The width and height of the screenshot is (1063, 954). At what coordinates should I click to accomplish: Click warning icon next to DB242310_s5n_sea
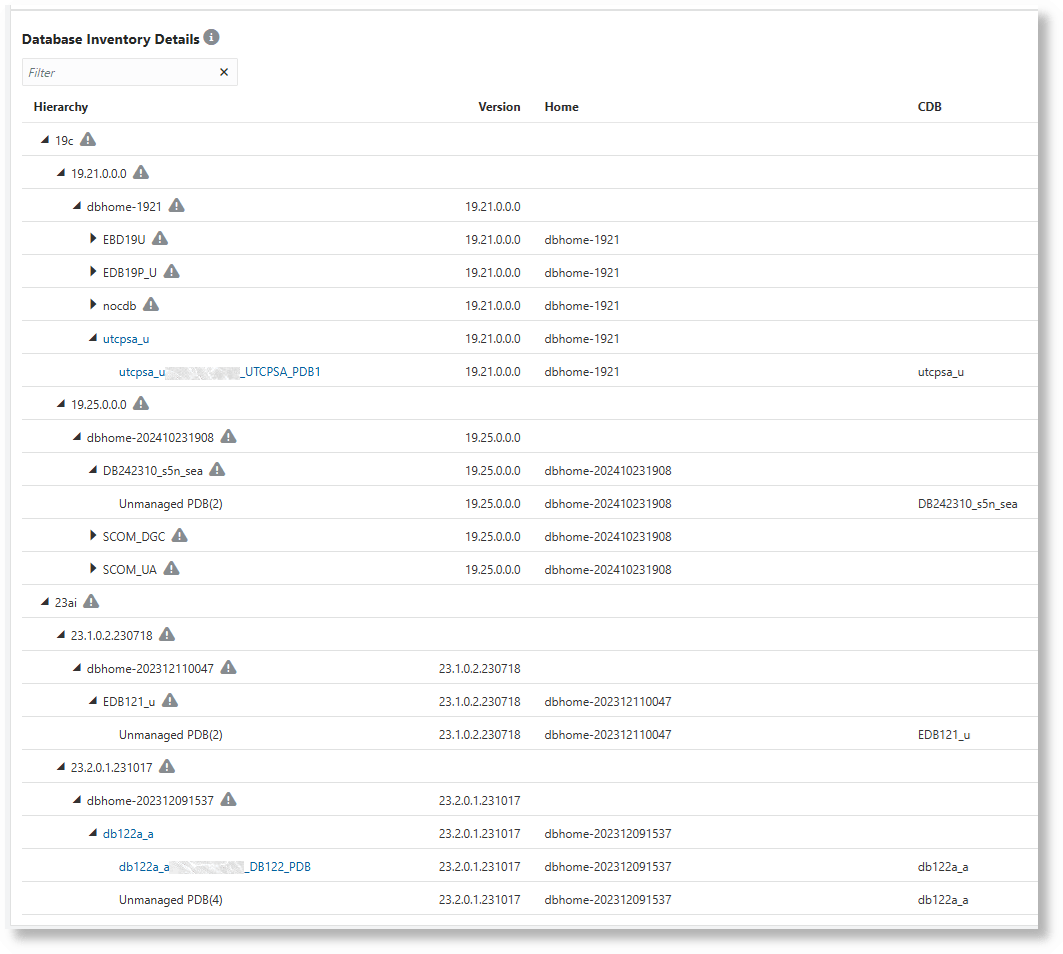[217, 469]
